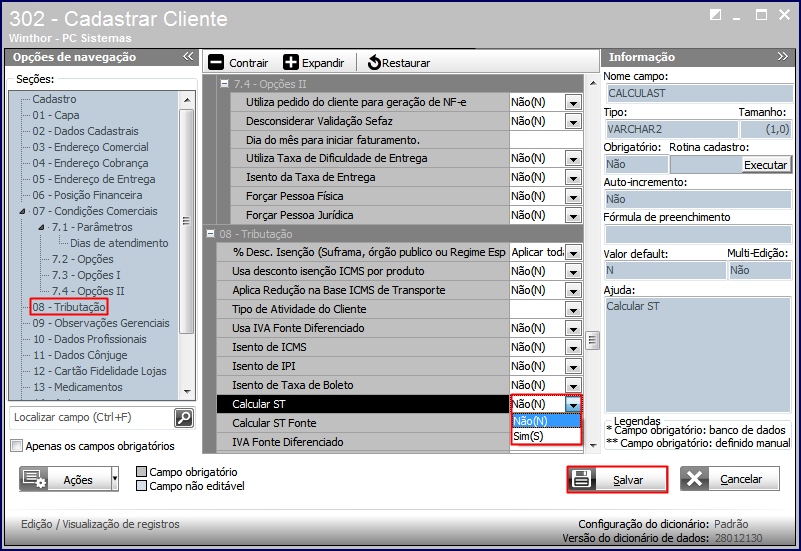Click the sections tree scrollbar down arrow
Image resolution: width=801 pixels, height=551 pixels.
click(x=187, y=392)
